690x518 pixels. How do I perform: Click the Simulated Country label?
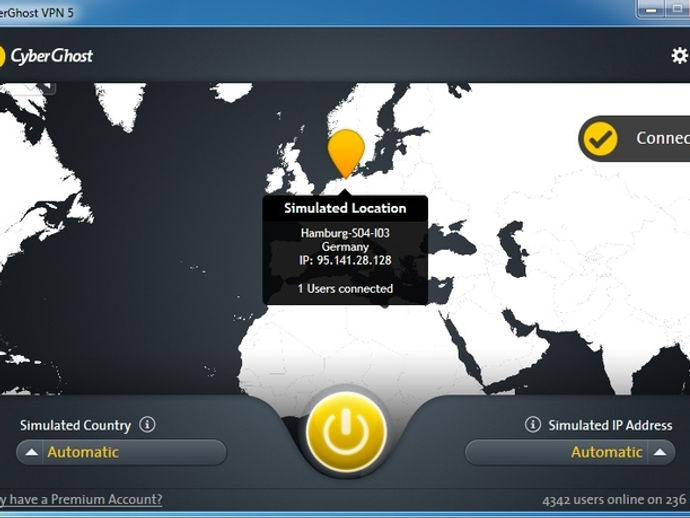tap(76, 425)
